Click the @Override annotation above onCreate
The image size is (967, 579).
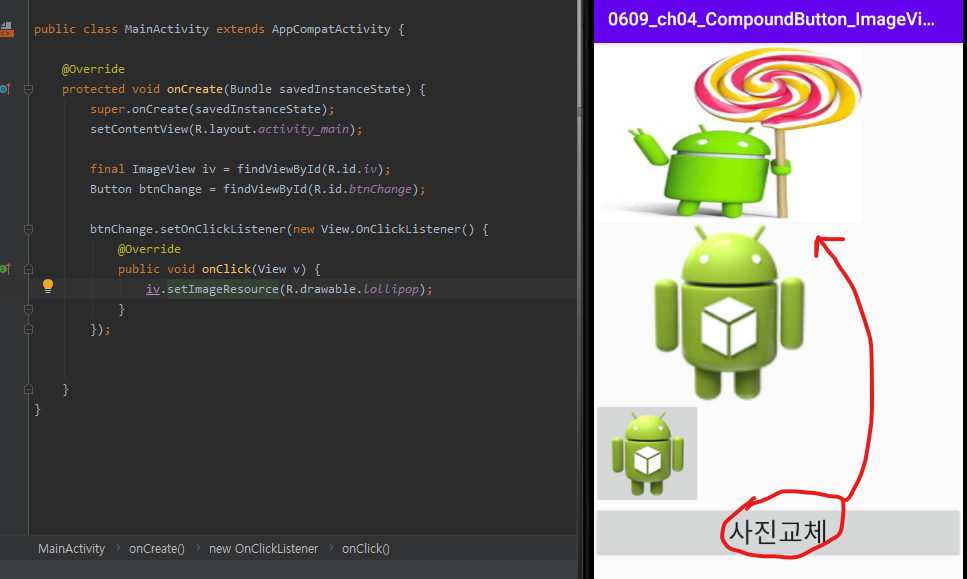pos(93,69)
